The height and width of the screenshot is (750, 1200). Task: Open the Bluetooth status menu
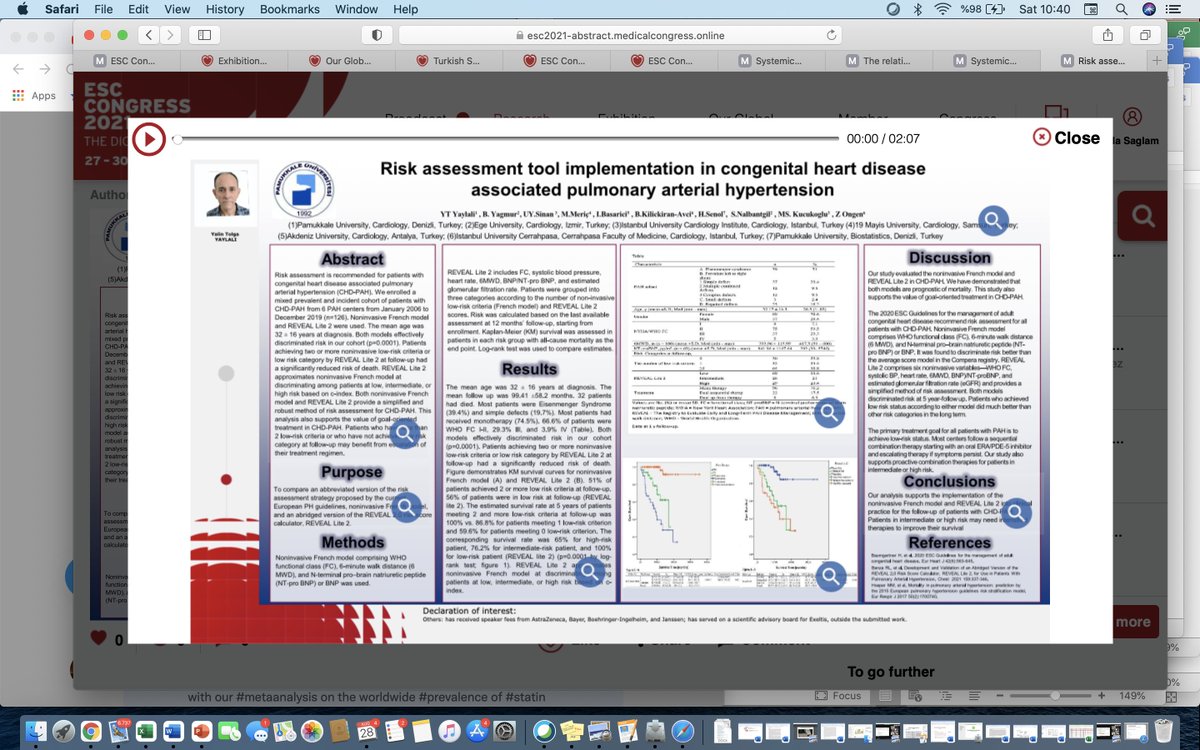918,9
